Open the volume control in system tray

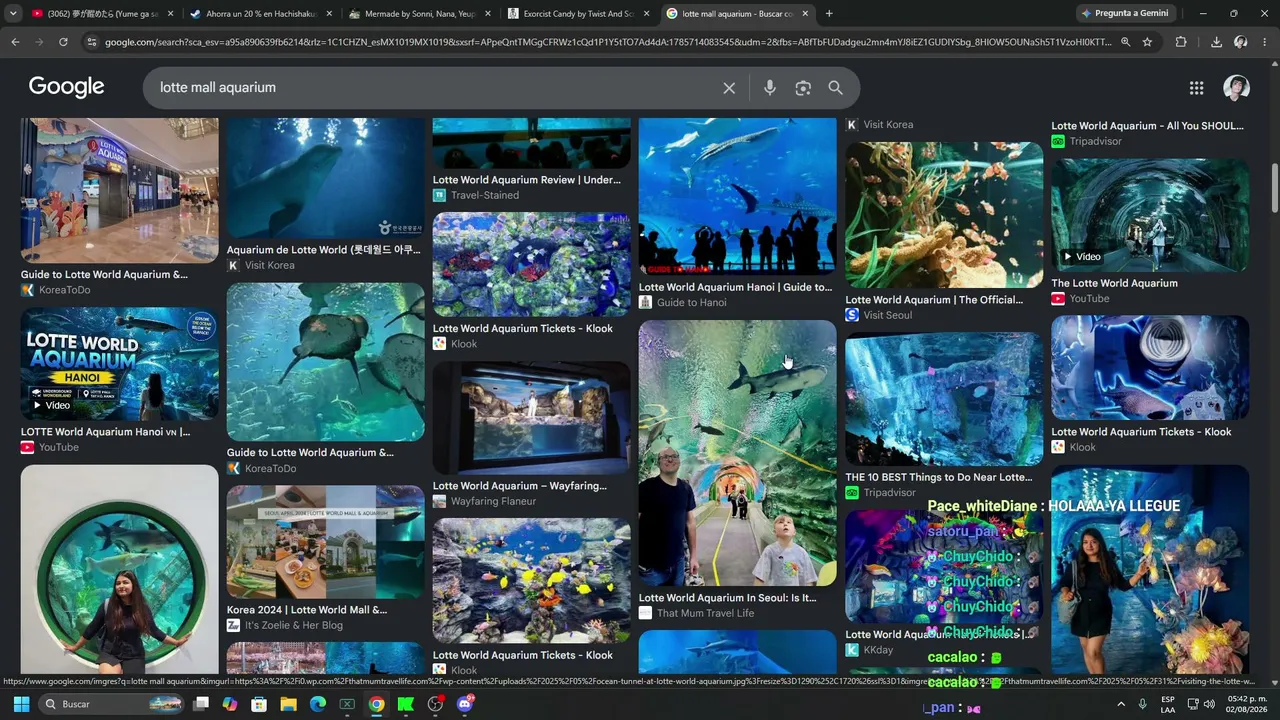click(1209, 704)
